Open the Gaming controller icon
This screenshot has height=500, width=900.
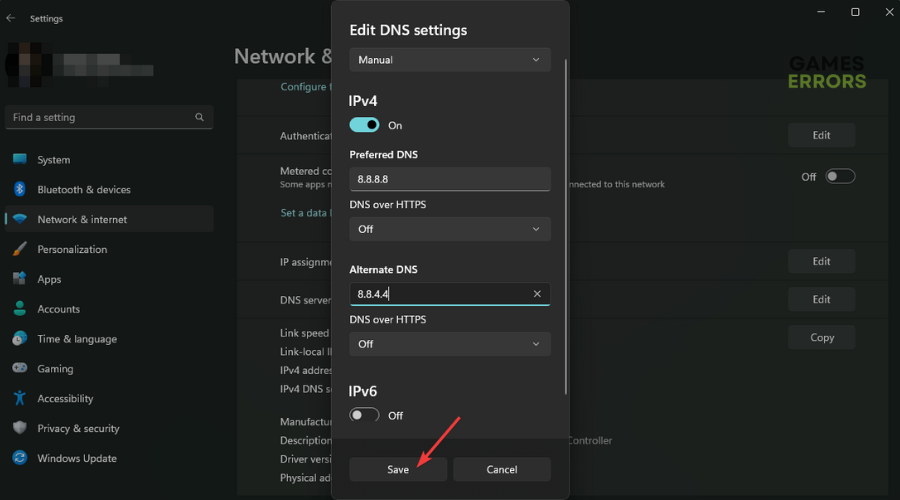(x=20, y=368)
